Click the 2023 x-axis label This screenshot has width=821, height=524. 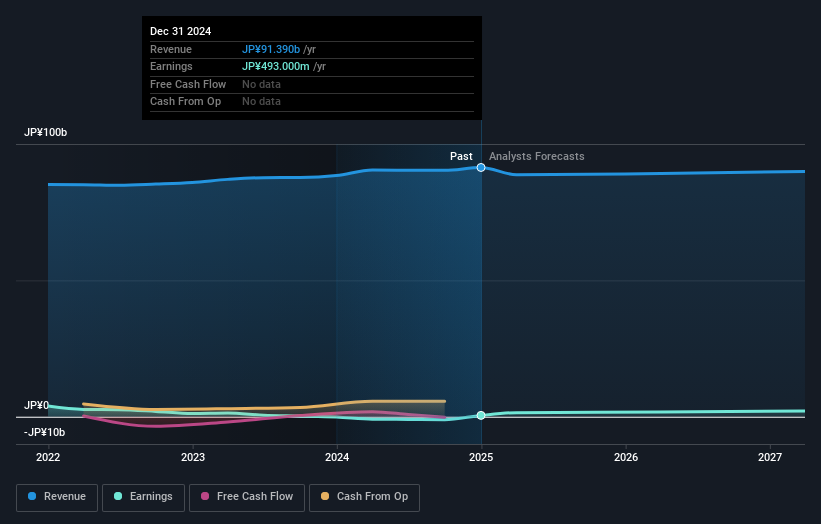[x=193, y=457]
